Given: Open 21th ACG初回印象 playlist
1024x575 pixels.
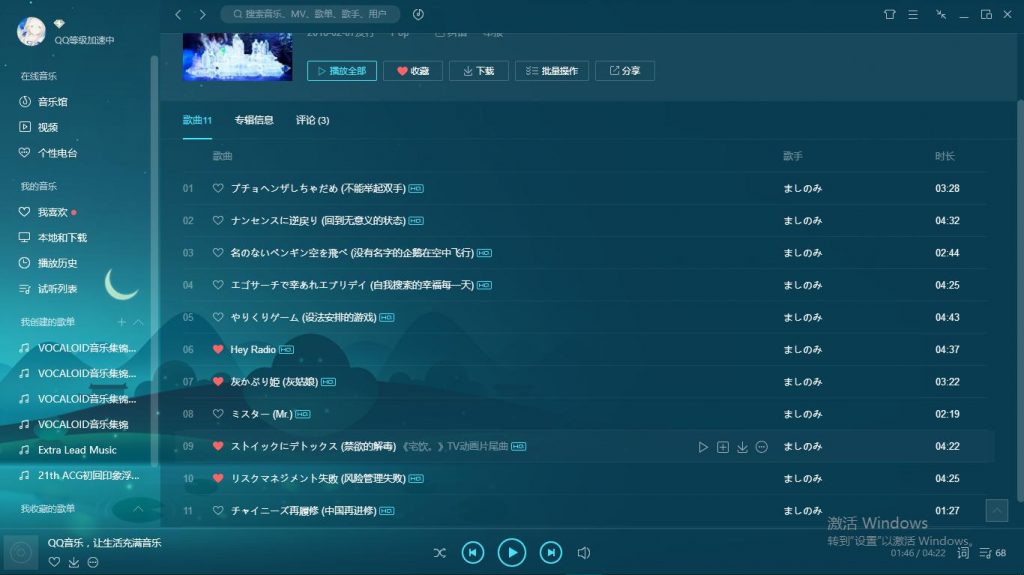Looking at the screenshot, I should tap(79, 475).
